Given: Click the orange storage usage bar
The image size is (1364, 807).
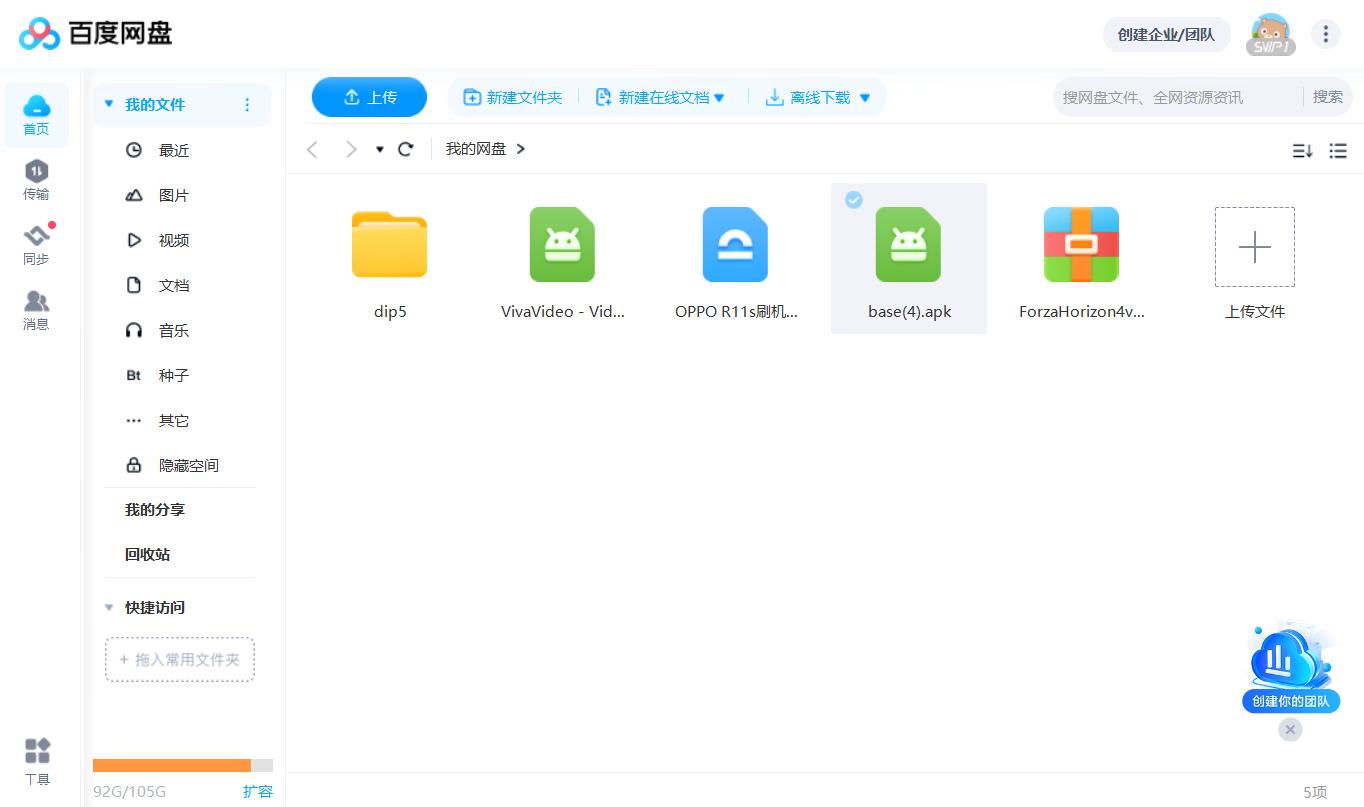Looking at the screenshot, I should coord(172,765).
